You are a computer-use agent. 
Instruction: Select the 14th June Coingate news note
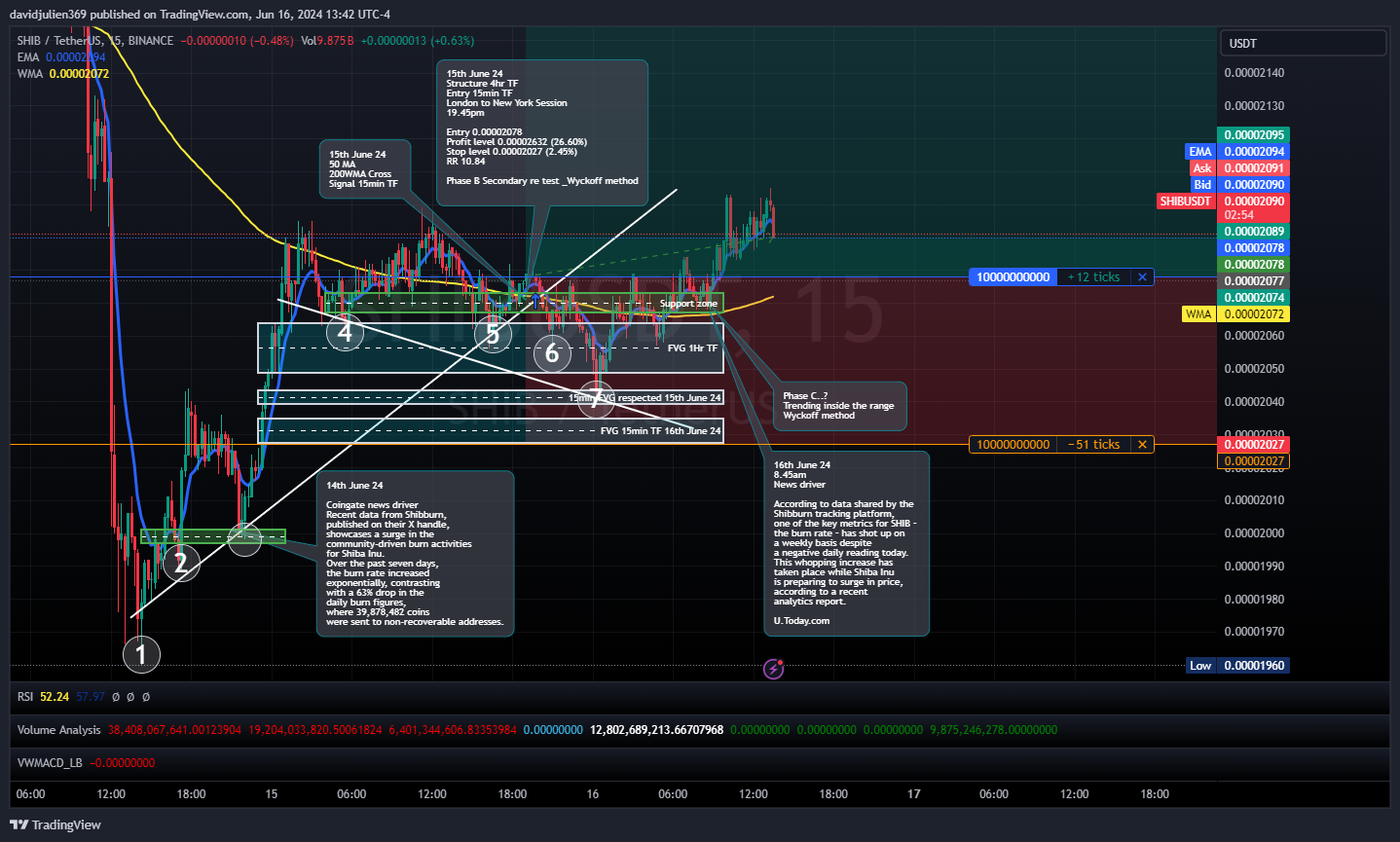pyautogui.click(x=415, y=553)
